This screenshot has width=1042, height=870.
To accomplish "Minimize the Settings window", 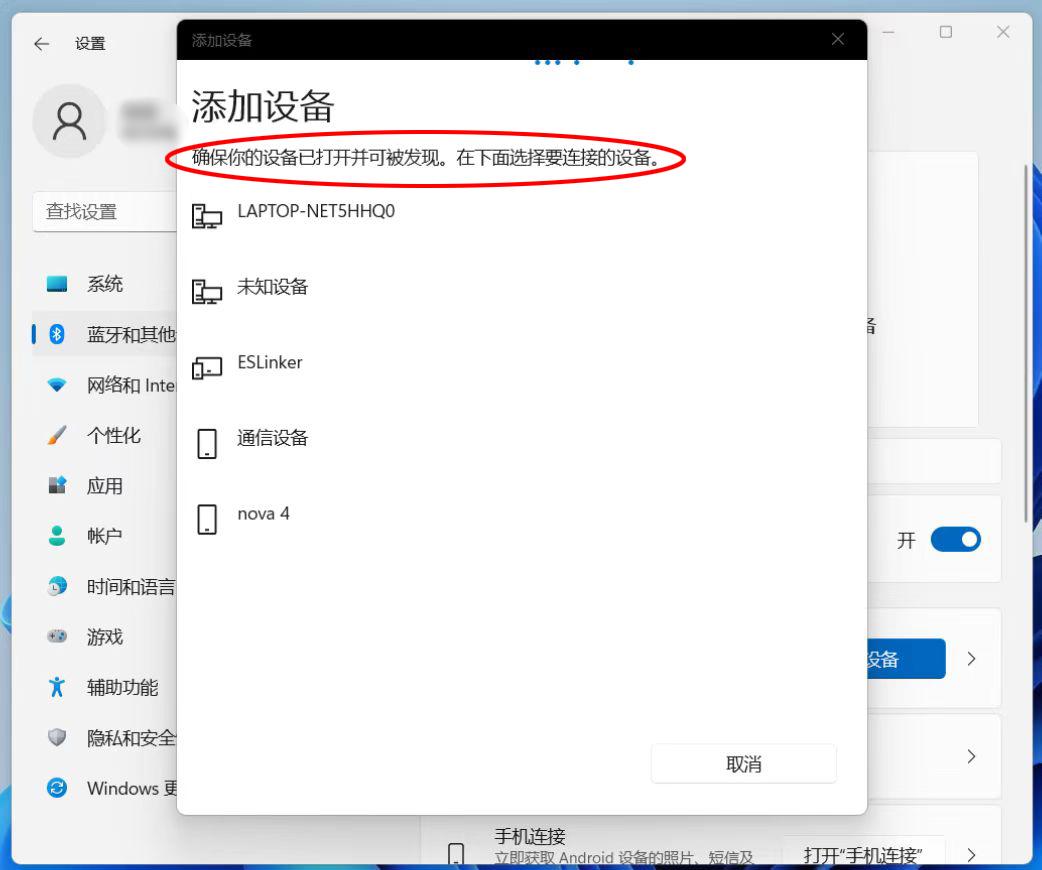I will [x=888, y=32].
